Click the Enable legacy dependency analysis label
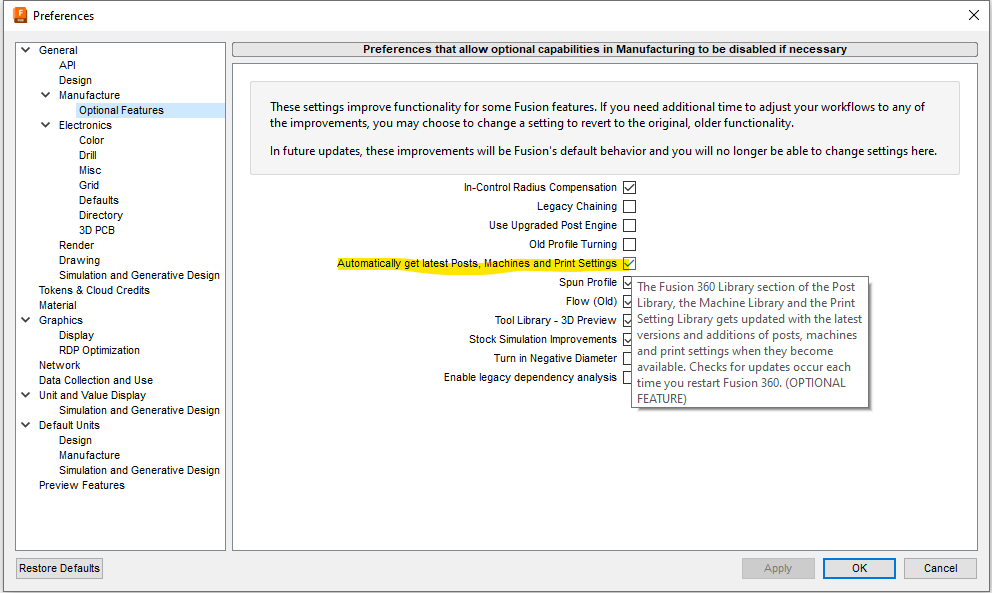This screenshot has height=593, width=992. 530,377
